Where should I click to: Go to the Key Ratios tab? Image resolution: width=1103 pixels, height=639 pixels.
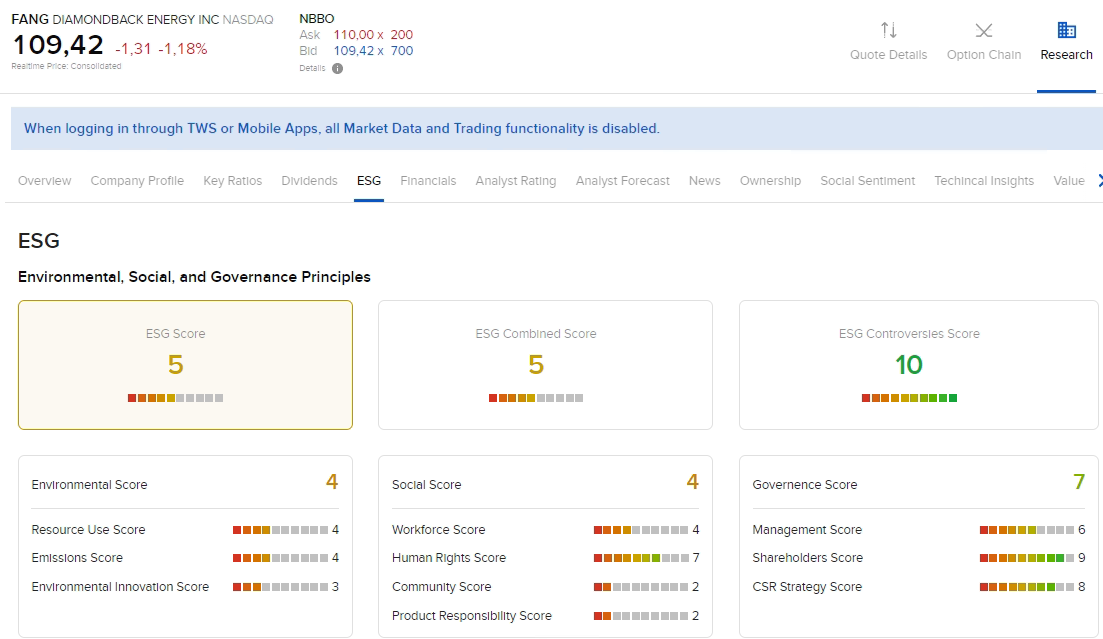[x=232, y=181]
